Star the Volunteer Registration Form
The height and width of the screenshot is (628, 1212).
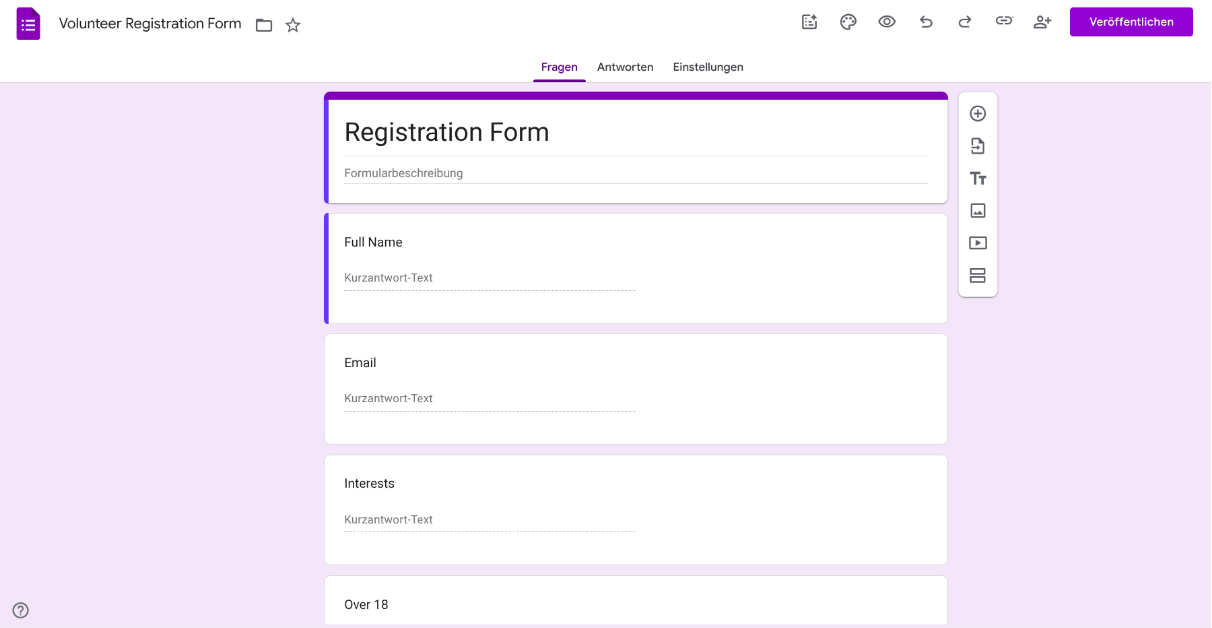coord(292,24)
